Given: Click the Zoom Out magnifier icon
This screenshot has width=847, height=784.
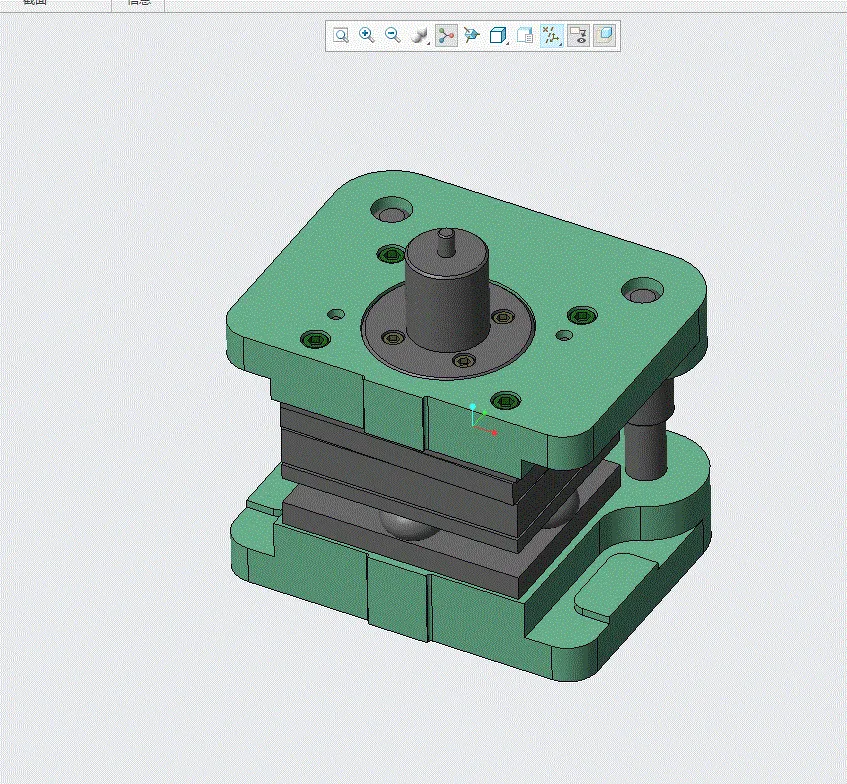Looking at the screenshot, I should click(x=393, y=36).
